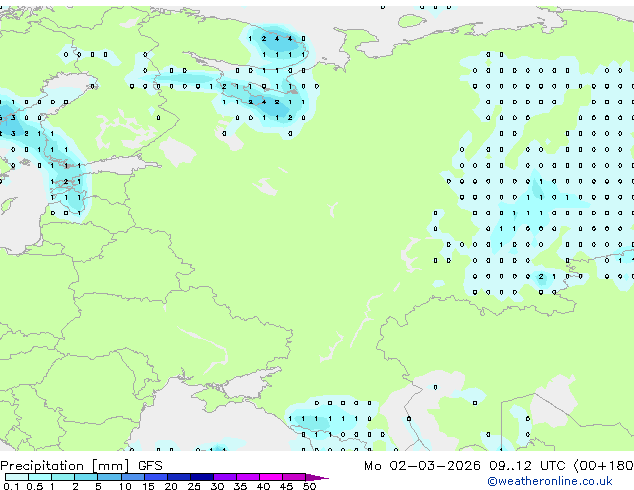Click the 20–25 mm legend swatch
This screenshot has height=490, width=634.
pos(179,477)
